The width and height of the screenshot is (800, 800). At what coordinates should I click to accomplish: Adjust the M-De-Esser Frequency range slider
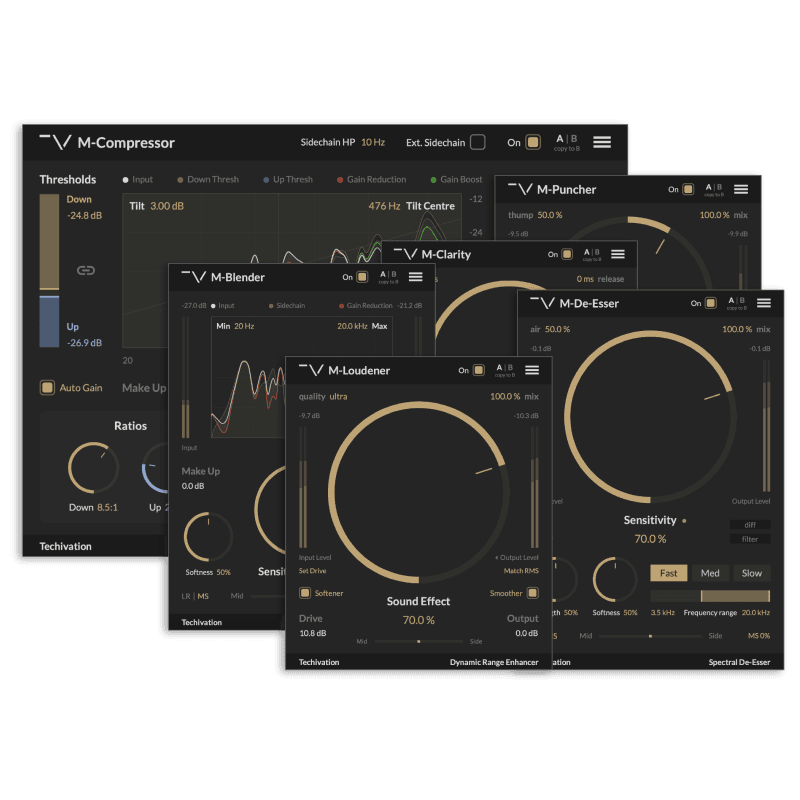tap(710, 596)
